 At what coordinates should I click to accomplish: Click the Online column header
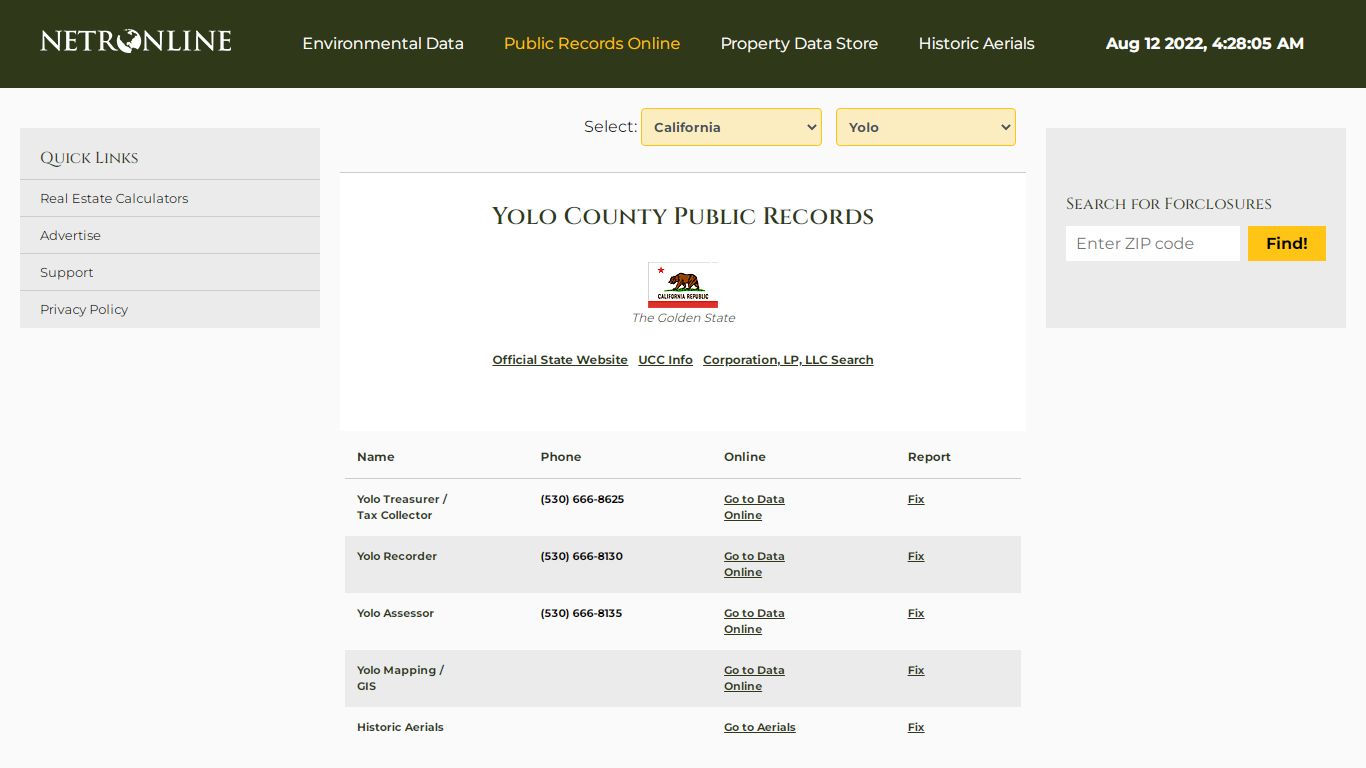coord(745,457)
